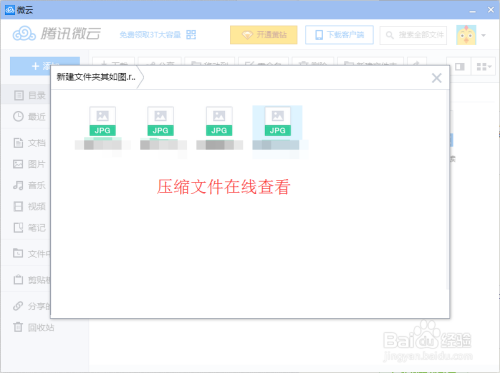
Task: Click the notes icon beside 笔记
Action: pyautogui.click(x=18, y=228)
